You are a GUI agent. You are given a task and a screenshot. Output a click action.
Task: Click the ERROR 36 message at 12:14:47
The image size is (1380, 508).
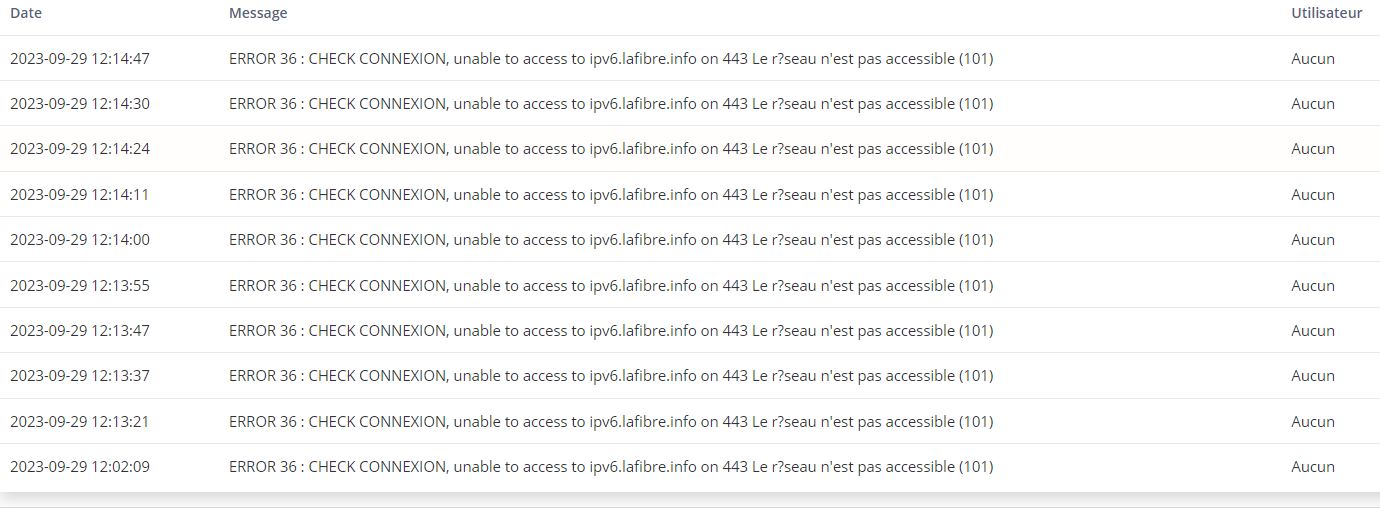611,58
